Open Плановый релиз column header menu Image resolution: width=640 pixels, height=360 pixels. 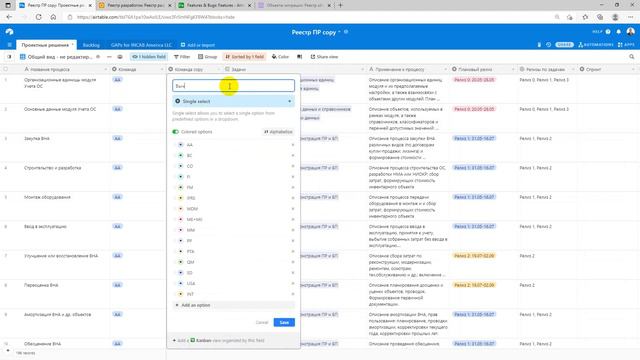tap(513, 69)
